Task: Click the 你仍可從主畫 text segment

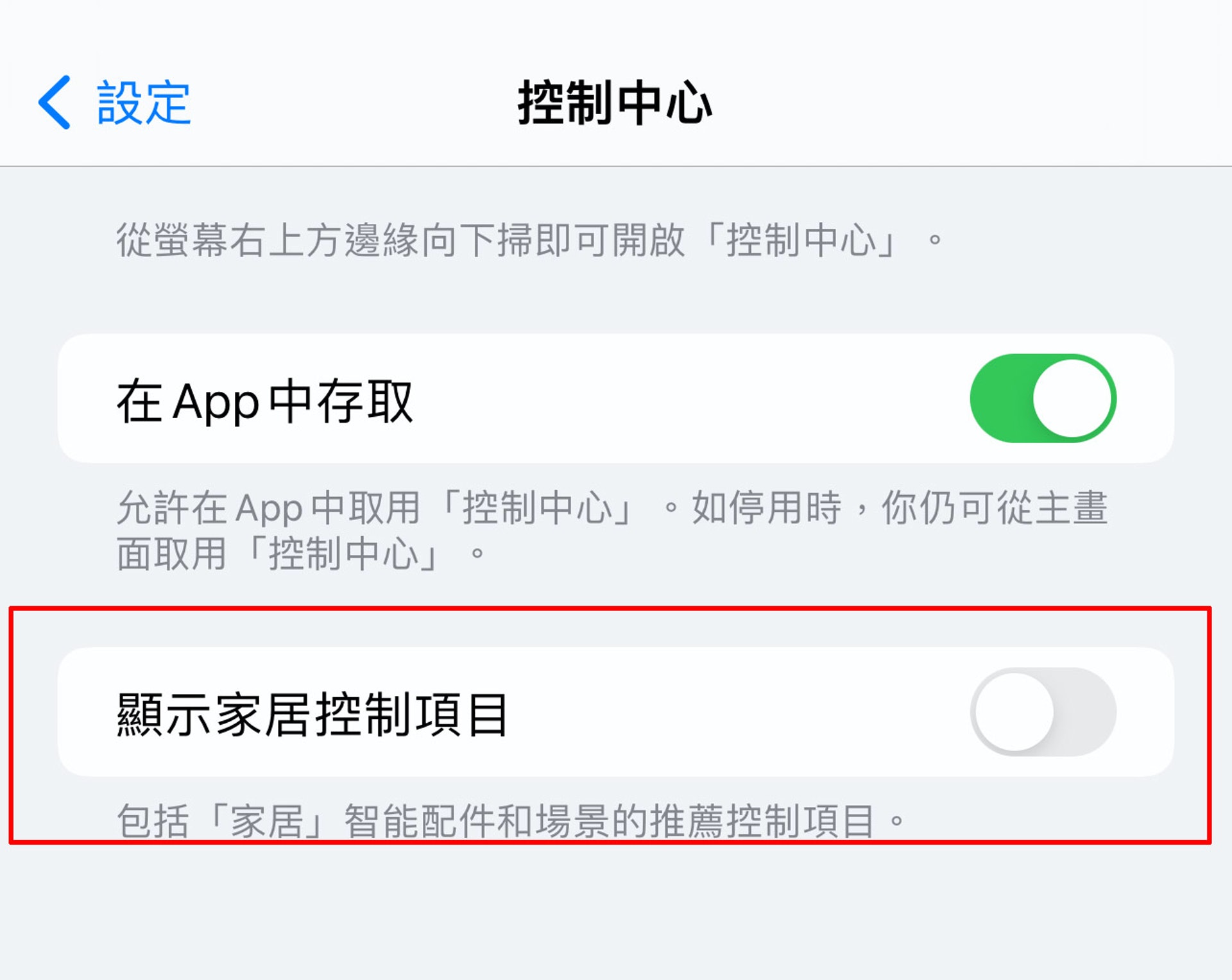Action: (x=995, y=508)
